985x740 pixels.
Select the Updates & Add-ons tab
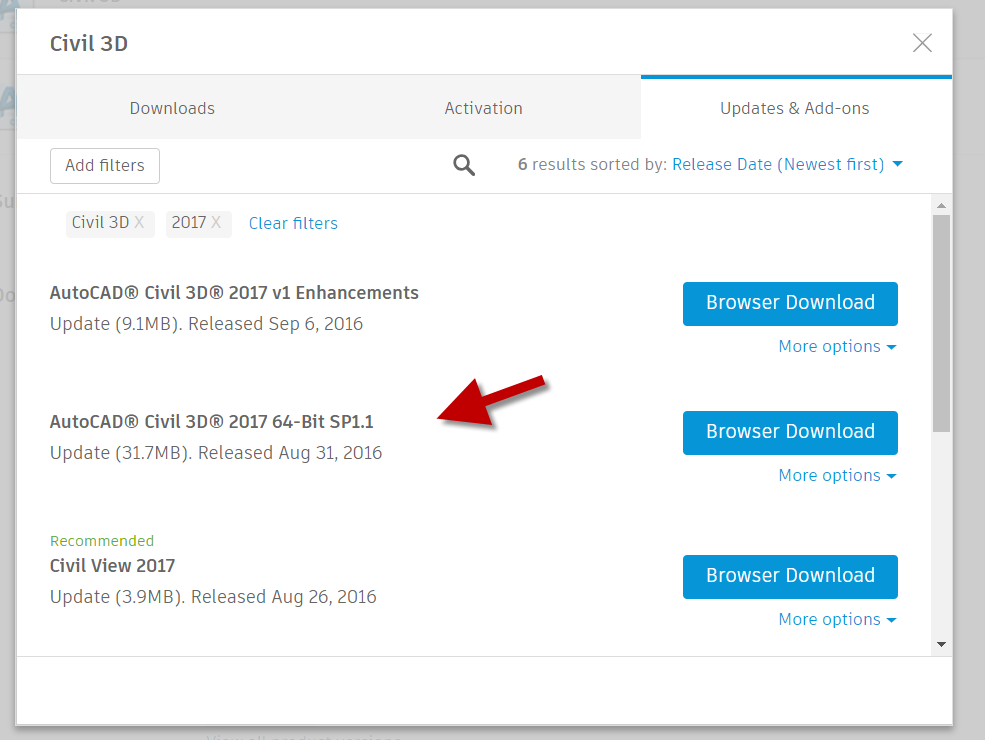coord(795,108)
